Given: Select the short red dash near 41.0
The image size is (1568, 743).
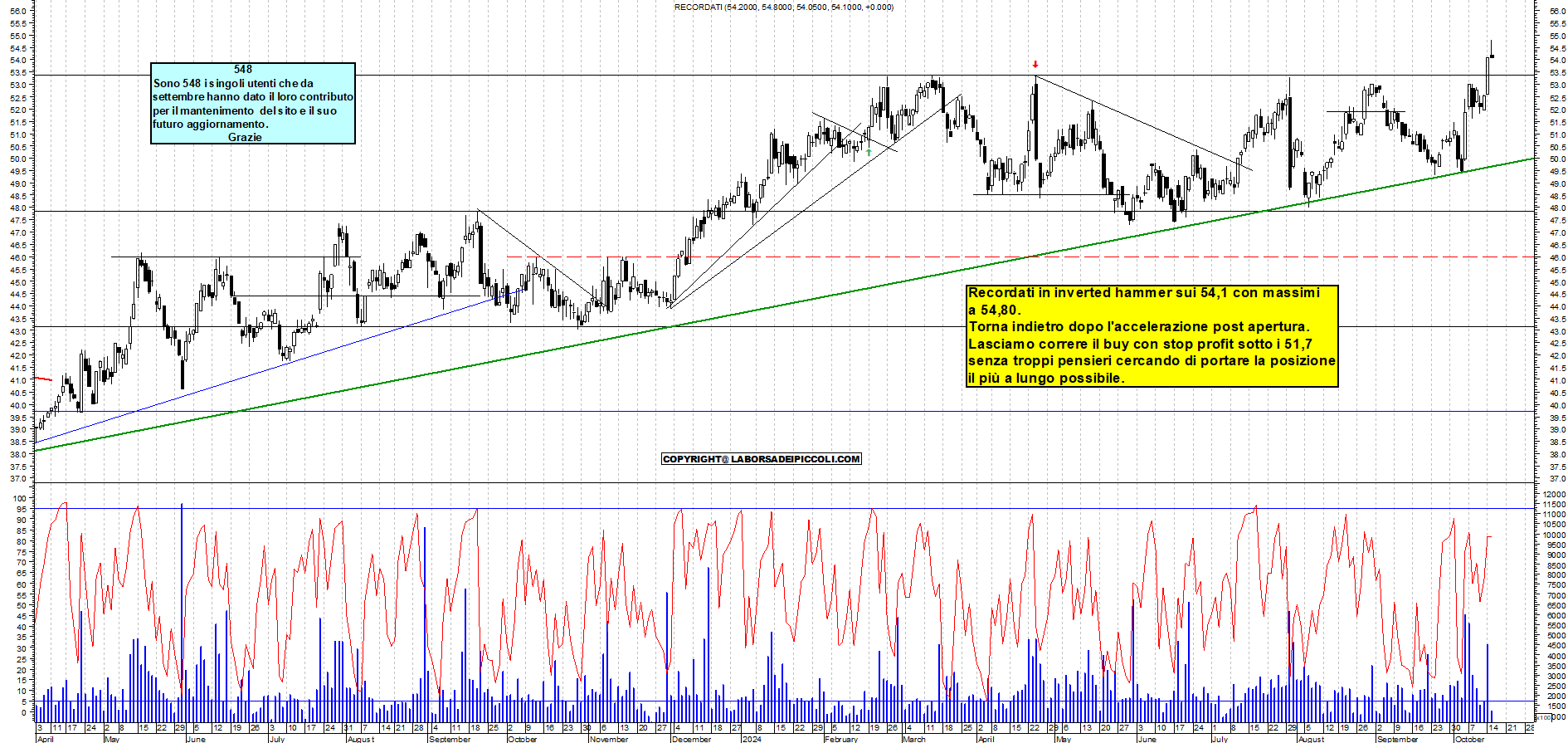Looking at the screenshot, I should tap(43, 379).
